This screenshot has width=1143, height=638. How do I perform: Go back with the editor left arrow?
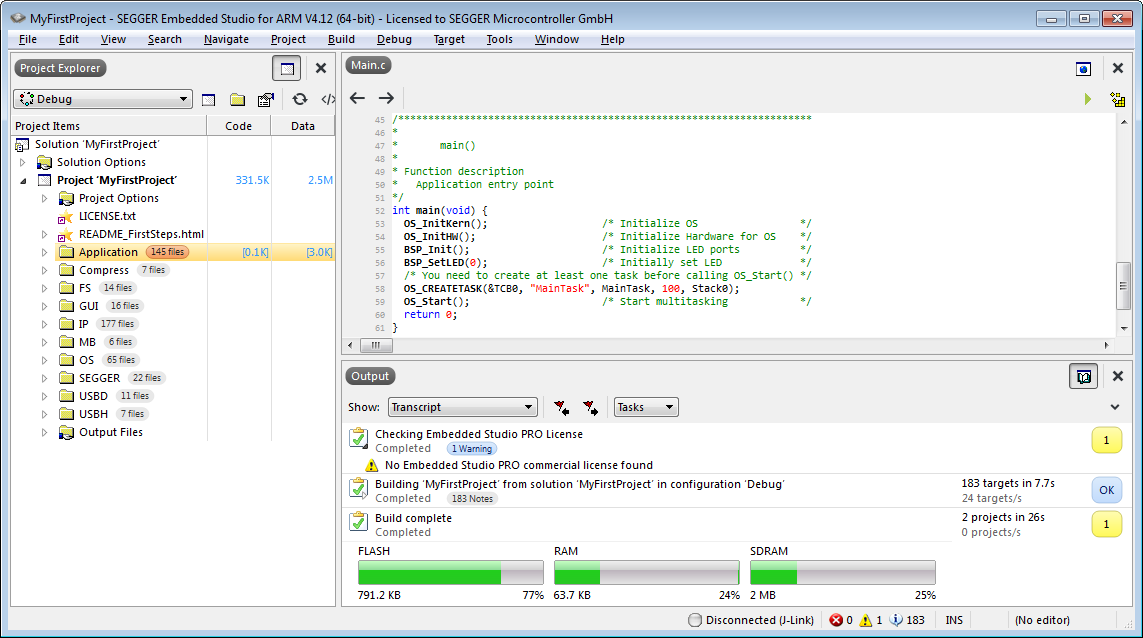[x=357, y=98]
